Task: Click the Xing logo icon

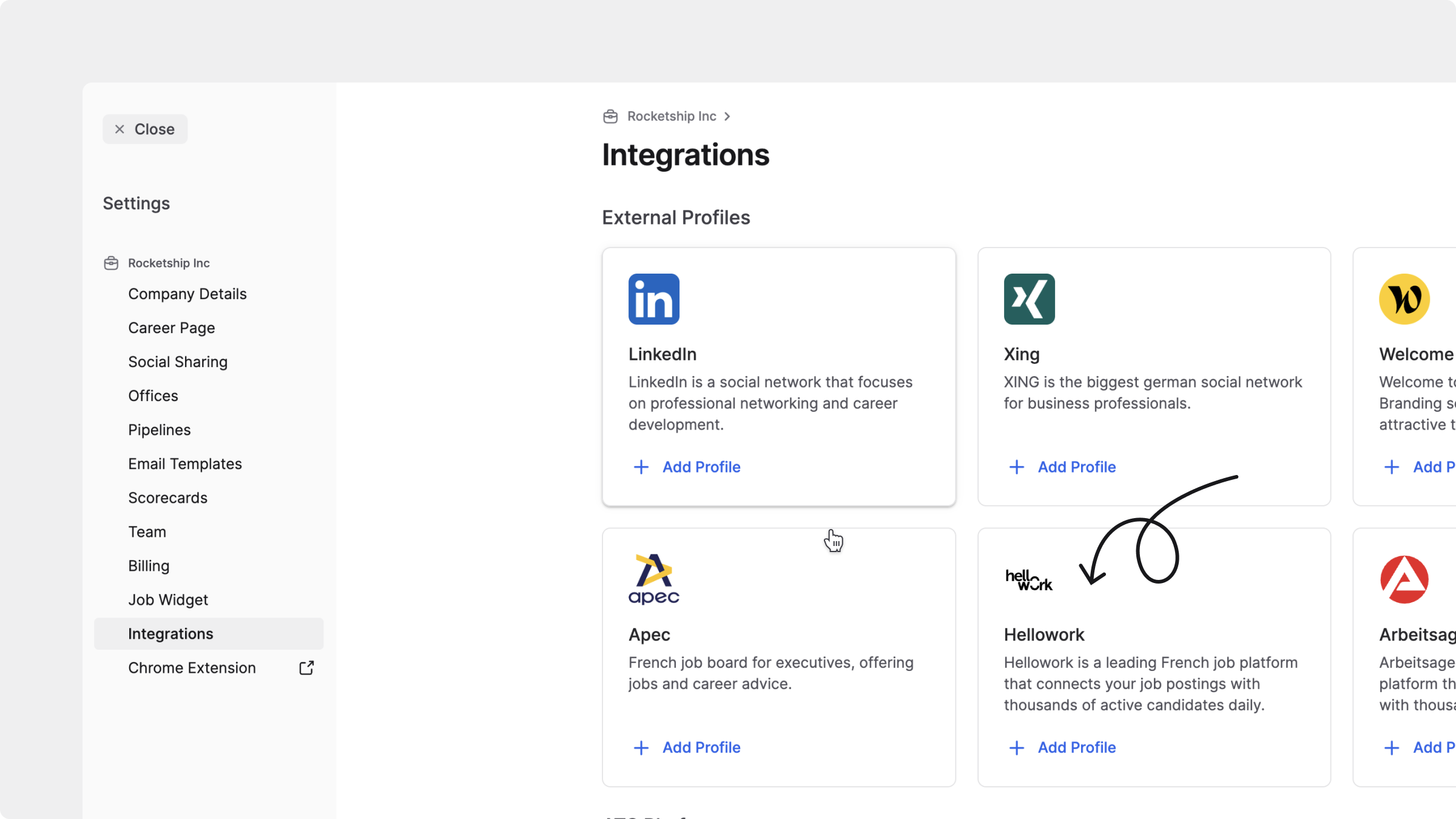Action: coord(1029,299)
